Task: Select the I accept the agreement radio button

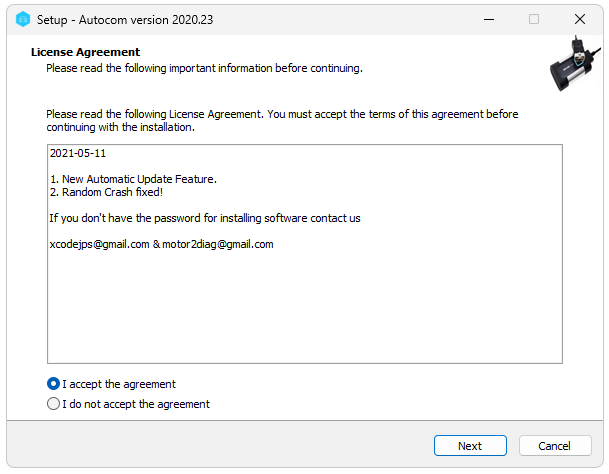Action: pyautogui.click(x=53, y=384)
